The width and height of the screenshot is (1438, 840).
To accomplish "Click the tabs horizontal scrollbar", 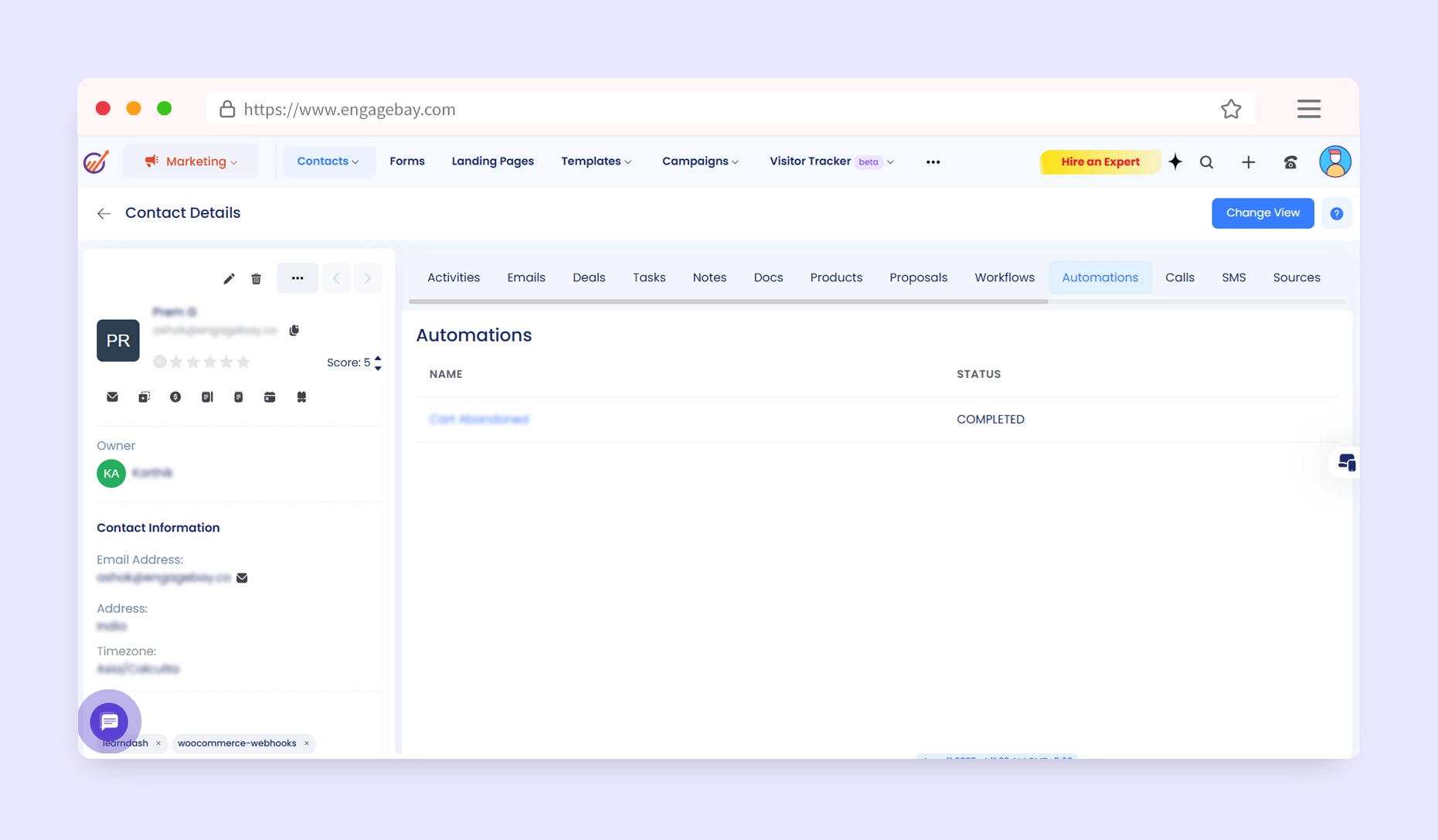I will (x=728, y=301).
